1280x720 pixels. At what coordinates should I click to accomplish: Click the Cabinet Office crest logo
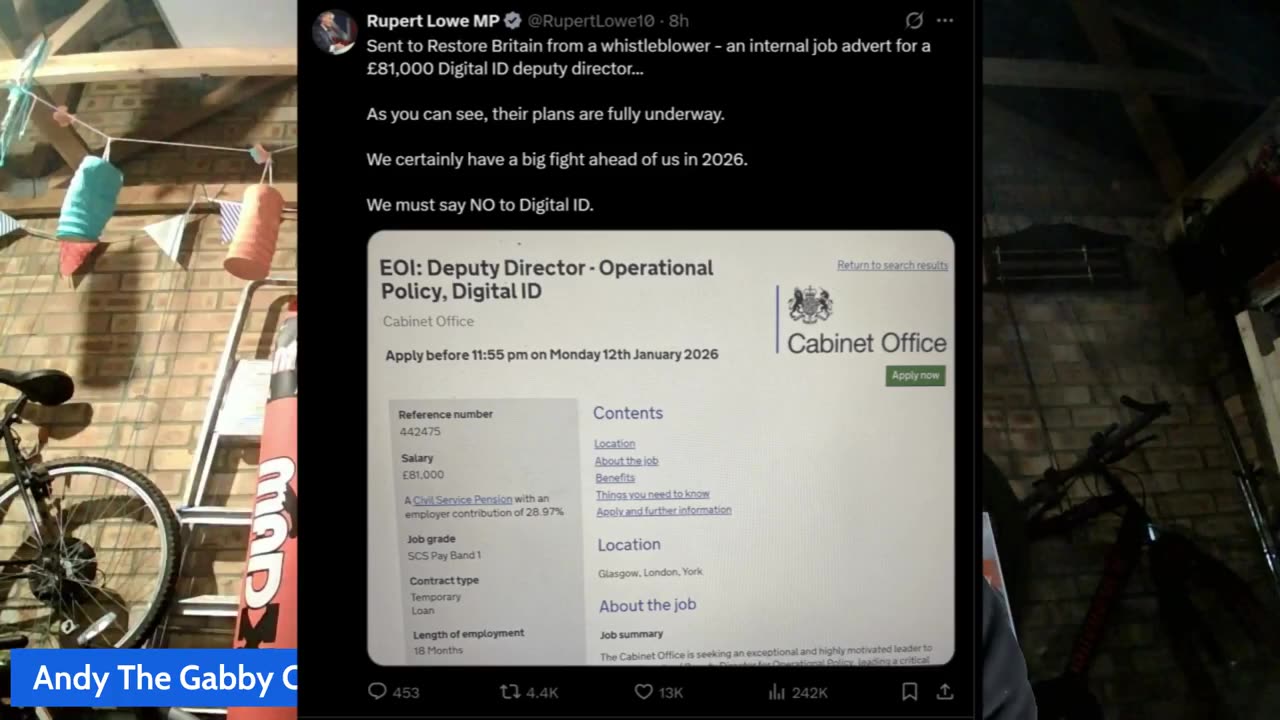coord(810,305)
